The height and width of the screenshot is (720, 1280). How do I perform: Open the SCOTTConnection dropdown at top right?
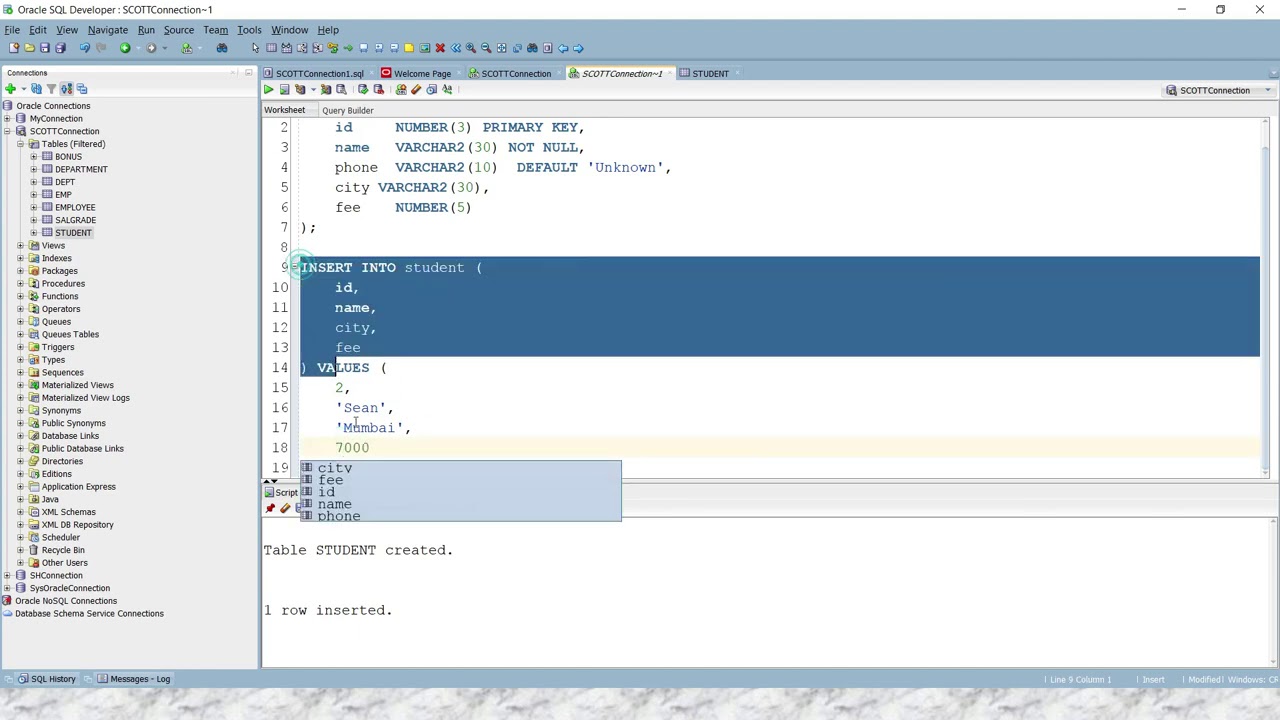point(1268,90)
